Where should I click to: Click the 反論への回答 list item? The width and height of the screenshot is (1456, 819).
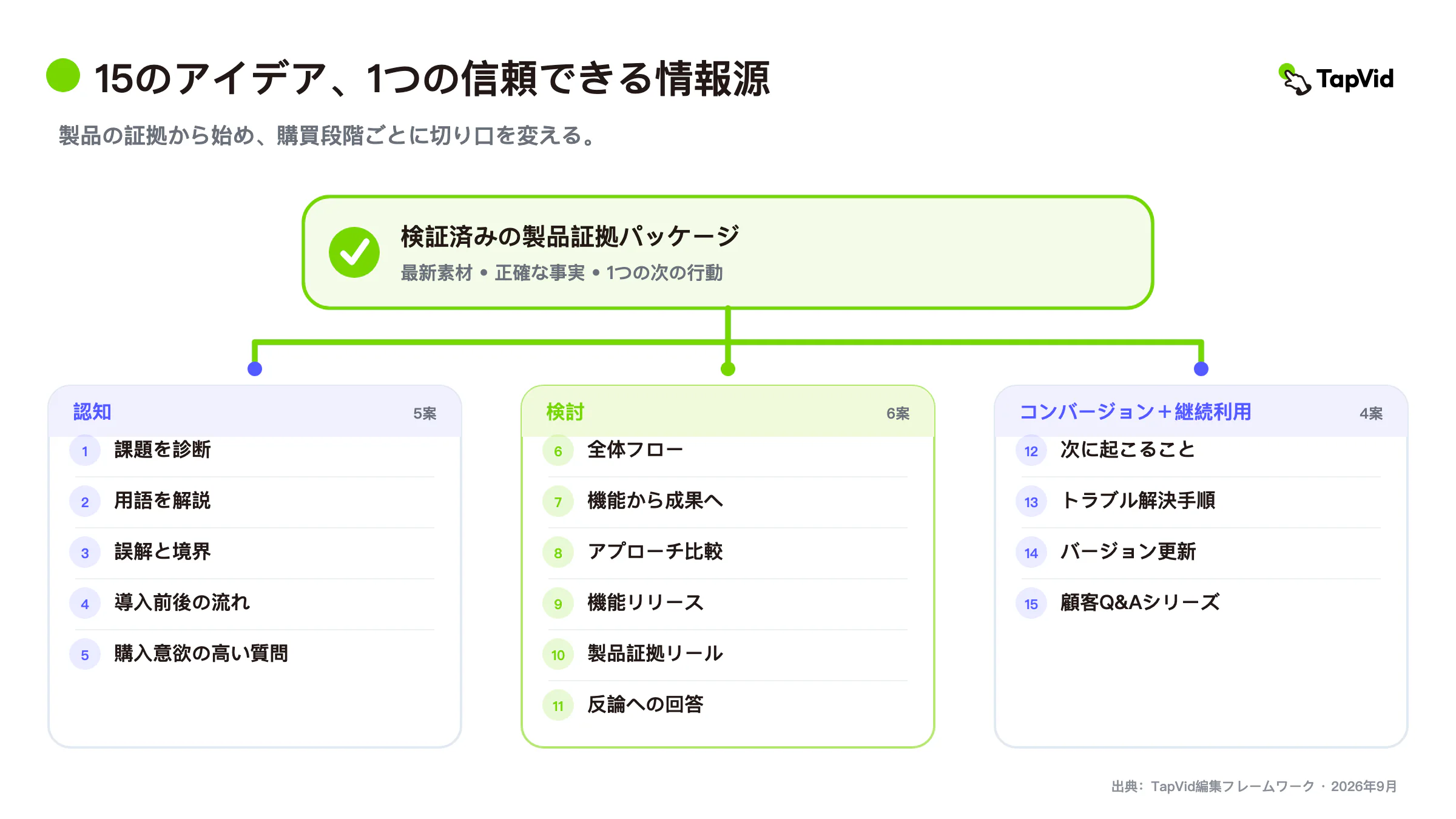pos(645,704)
